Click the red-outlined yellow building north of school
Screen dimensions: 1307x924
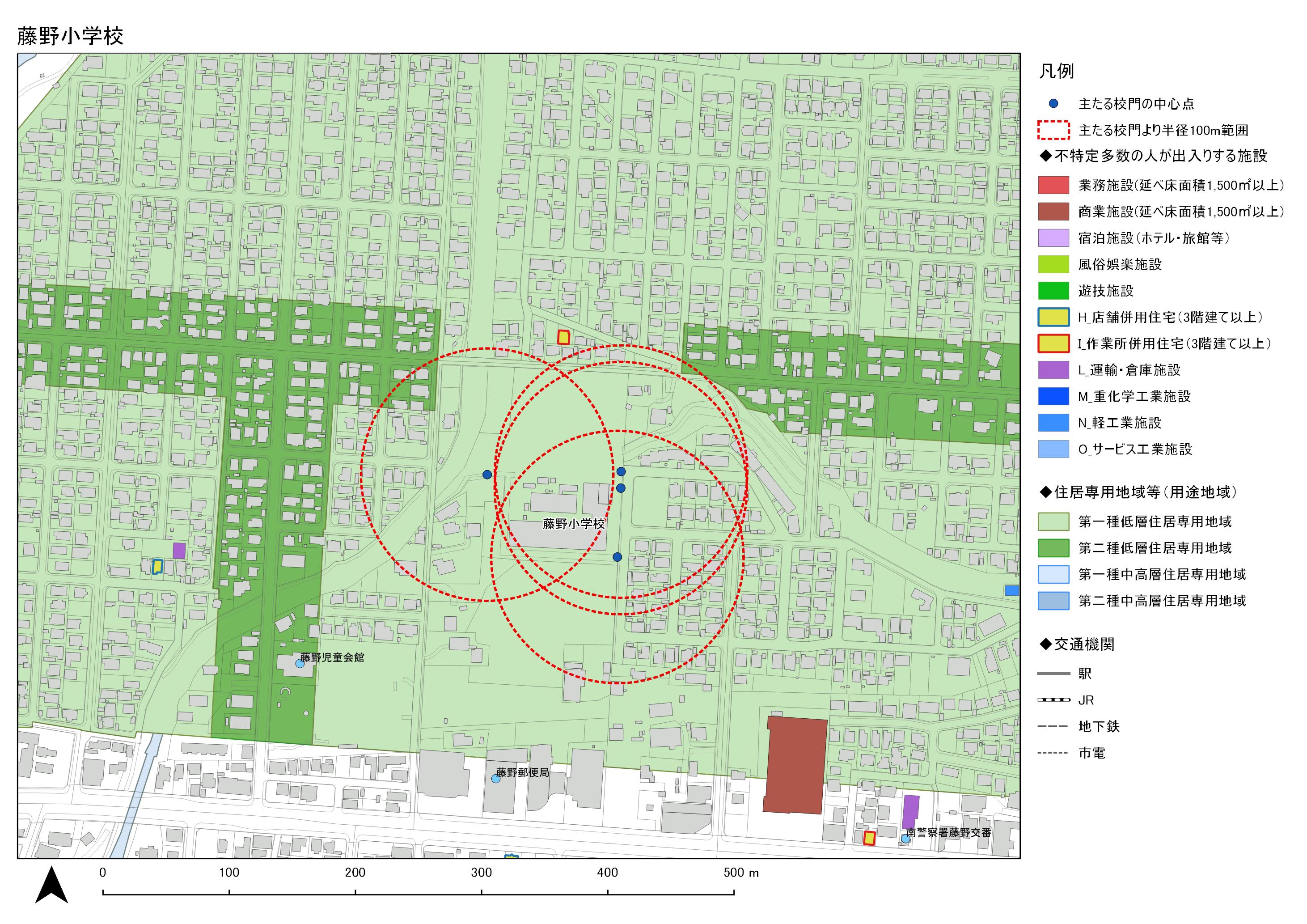[563, 337]
